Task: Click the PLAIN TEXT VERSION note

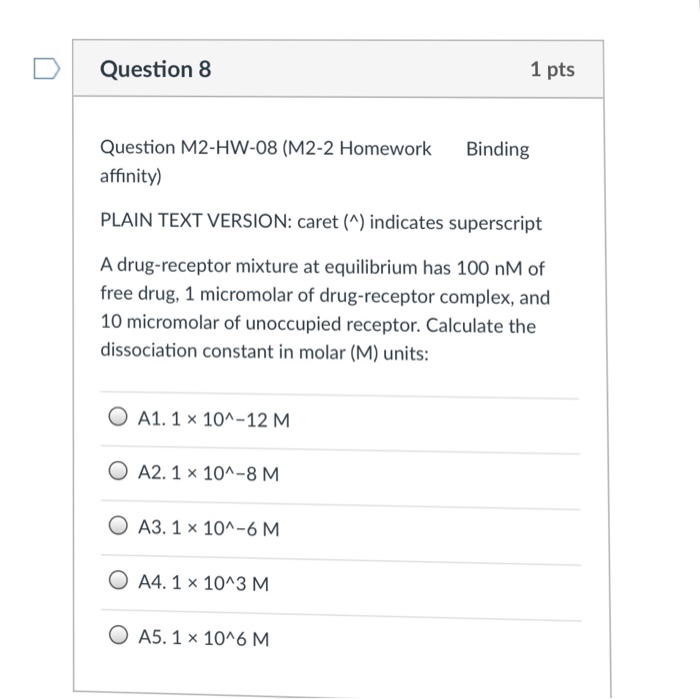Action: [x=321, y=222]
